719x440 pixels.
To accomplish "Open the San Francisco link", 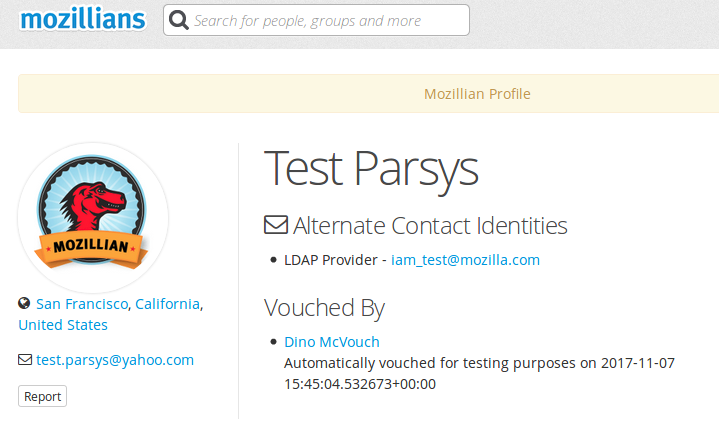I will [x=82, y=304].
